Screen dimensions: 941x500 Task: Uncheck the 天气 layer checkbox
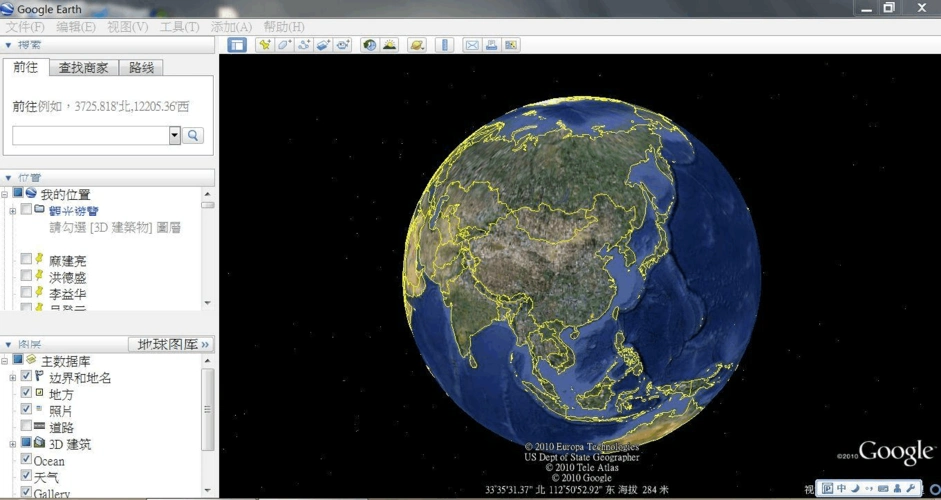tap(26, 475)
